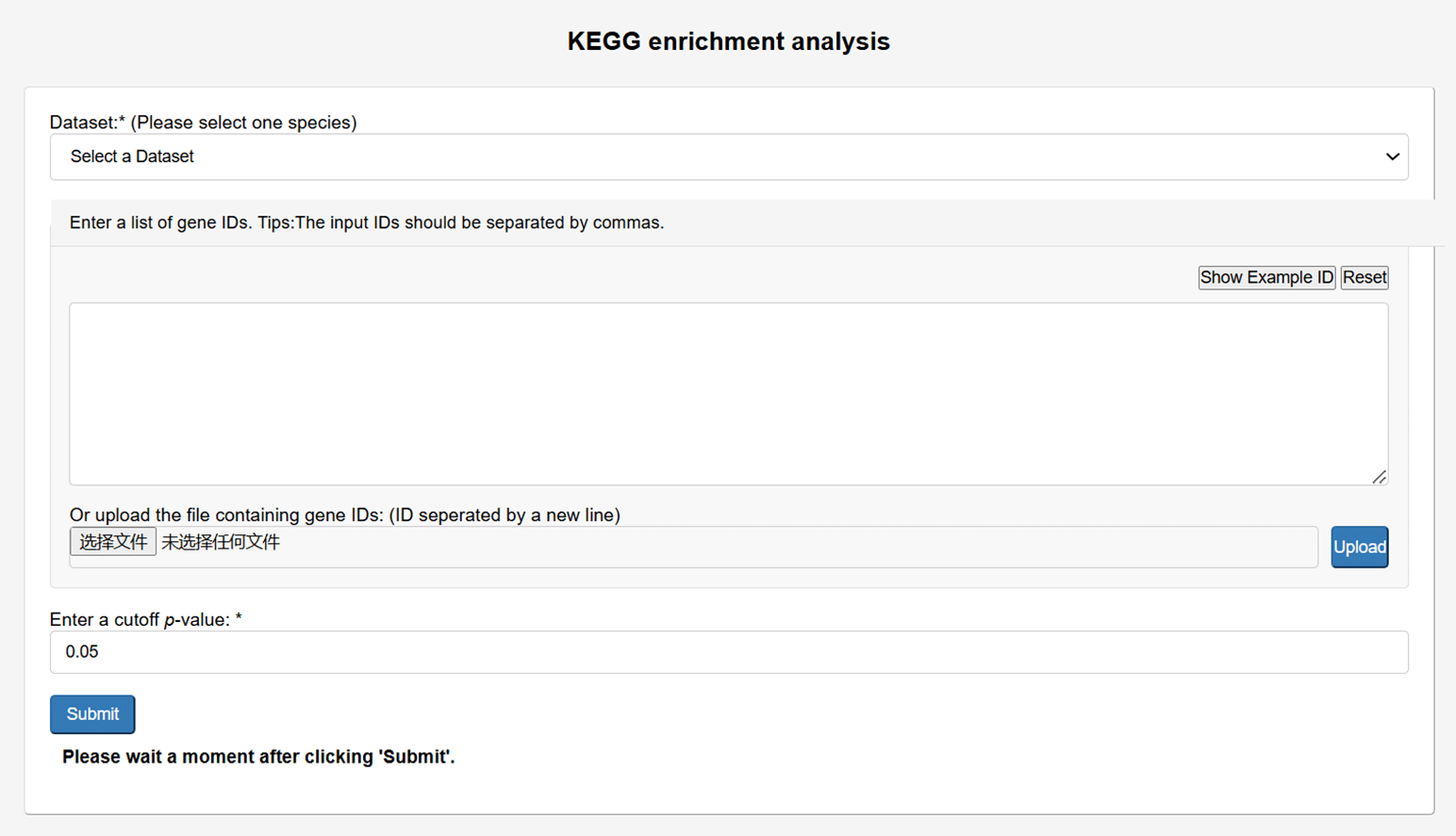Click empty area of the file upload bar
1456x836 pixels.
[x=802, y=547]
